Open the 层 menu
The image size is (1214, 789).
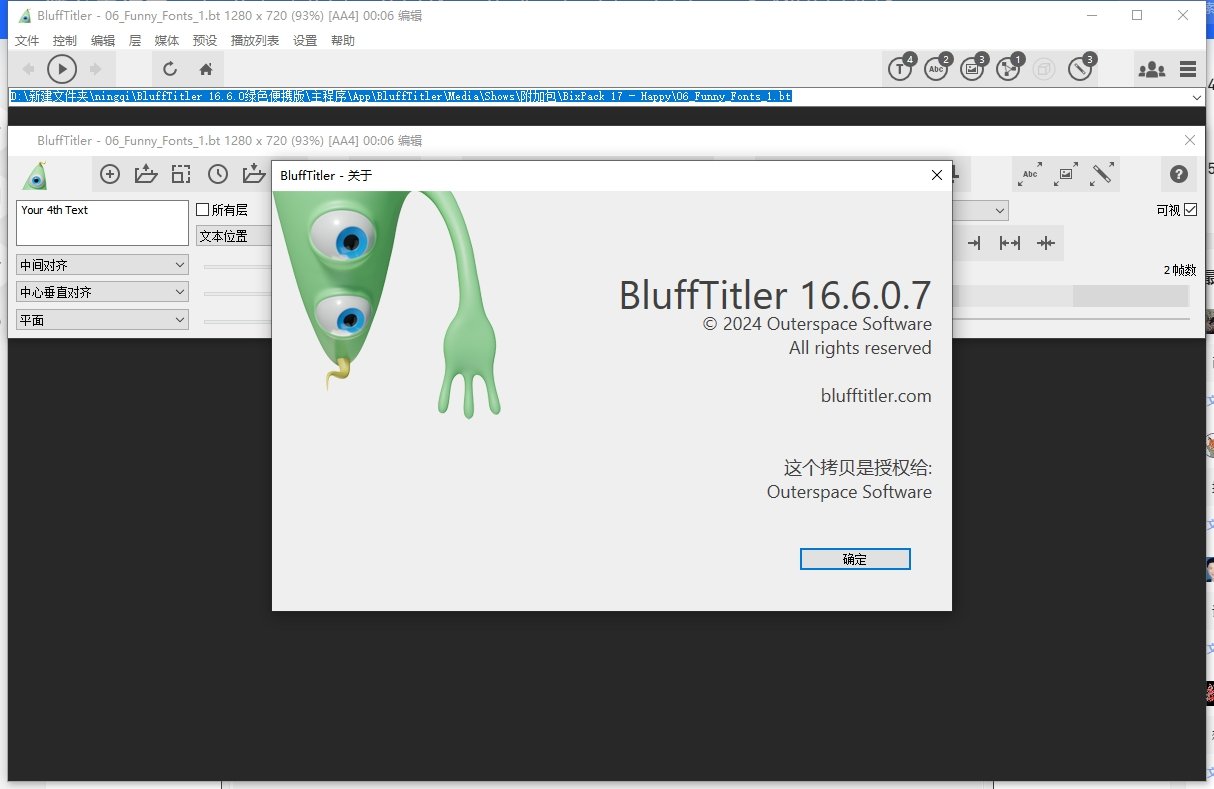click(x=135, y=41)
